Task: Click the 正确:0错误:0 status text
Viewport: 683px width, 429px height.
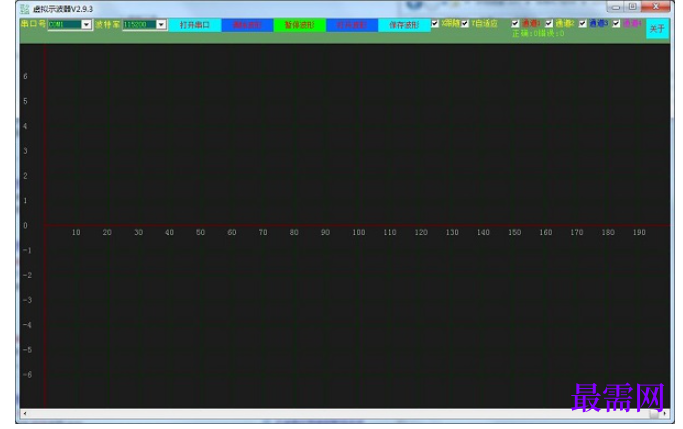Action: tap(538, 34)
